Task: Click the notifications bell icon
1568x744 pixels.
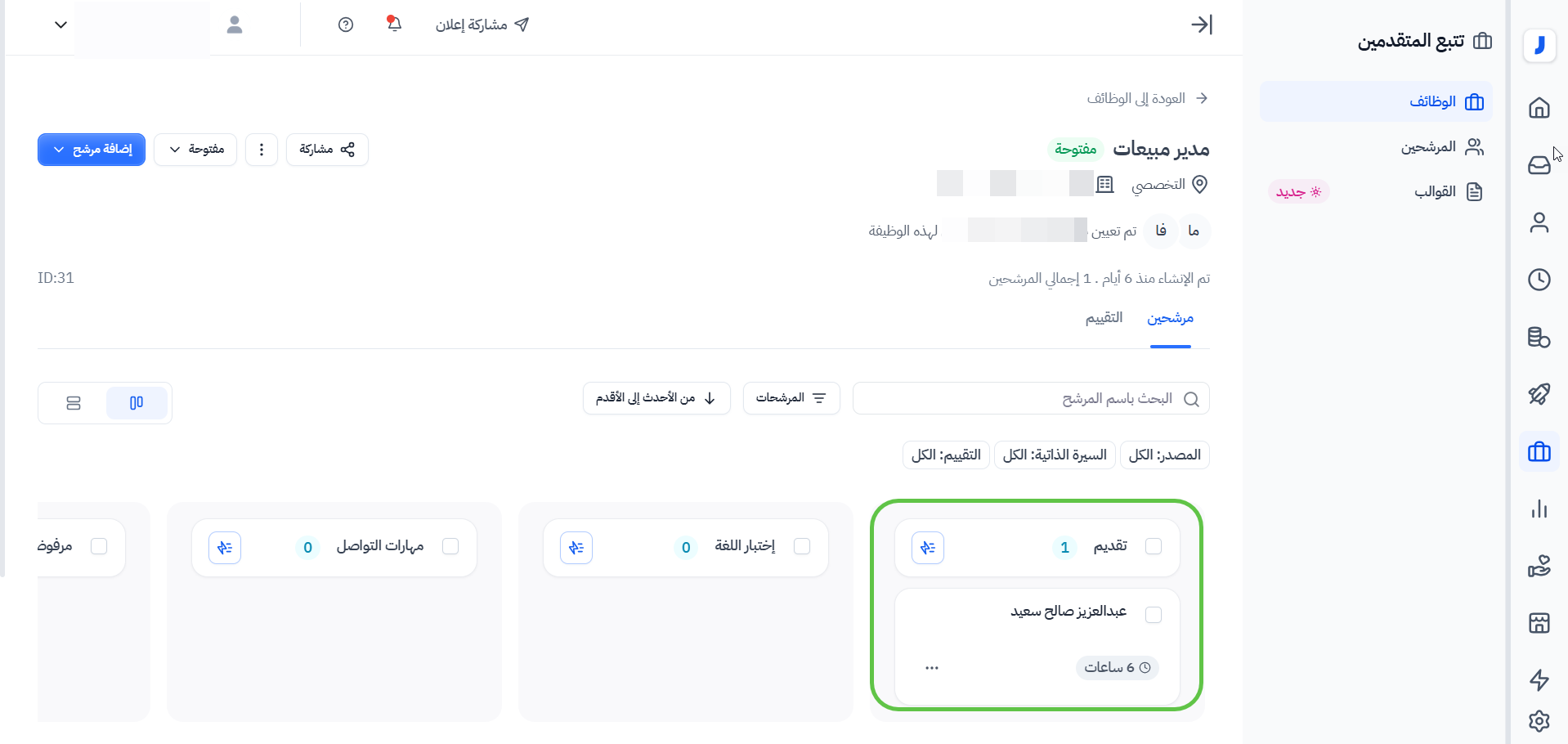Action: [x=394, y=24]
